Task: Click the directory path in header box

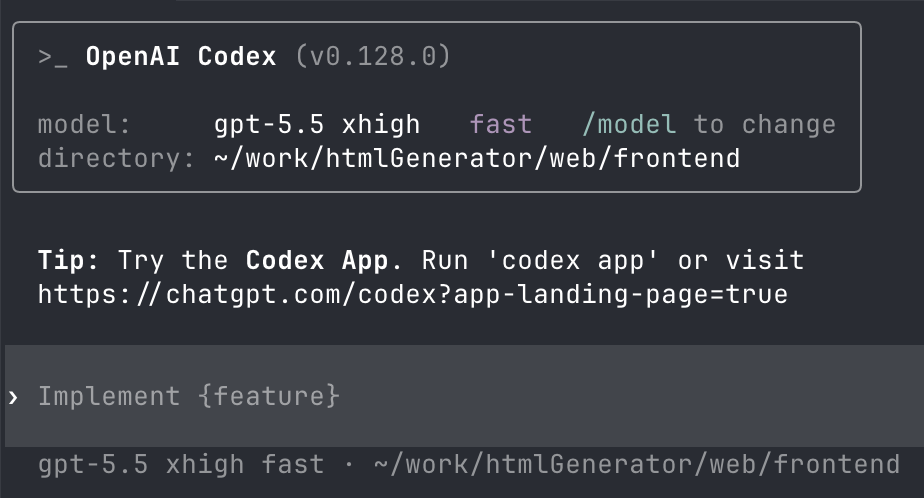Action: [477, 159]
